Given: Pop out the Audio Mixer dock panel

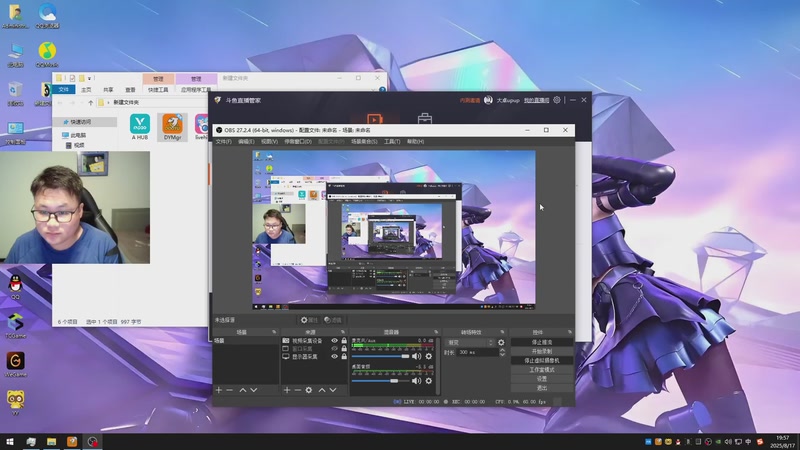Looking at the screenshot, I should pyautogui.click(x=436, y=332).
